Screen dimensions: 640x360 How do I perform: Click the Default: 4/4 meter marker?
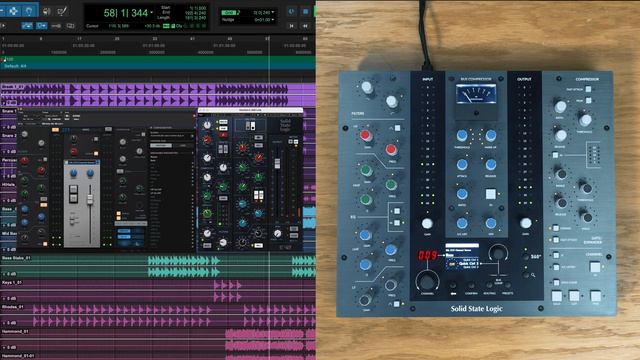pos(15,66)
